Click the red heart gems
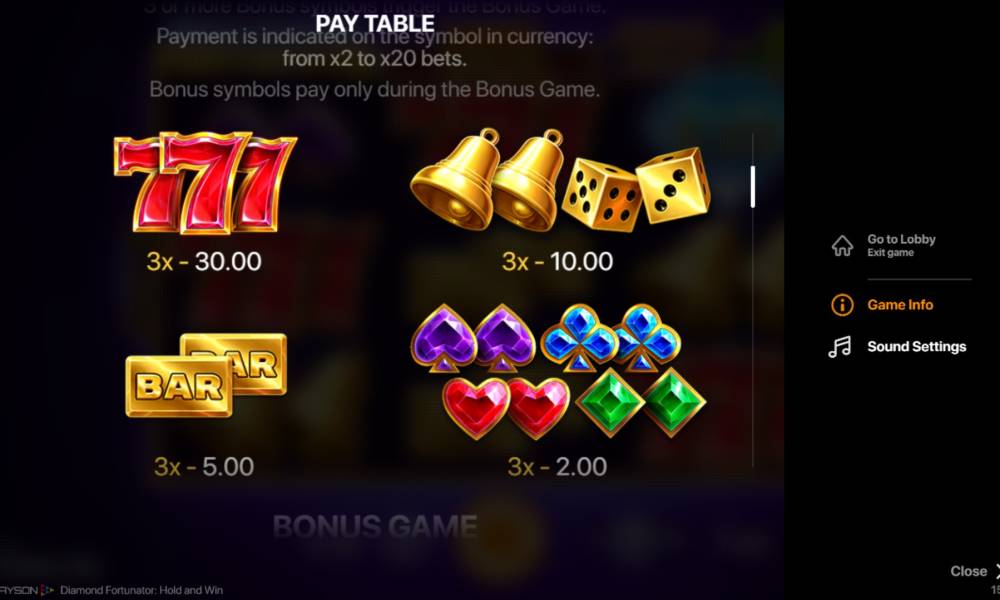The width and height of the screenshot is (1000, 600). (x=506, y=408)
